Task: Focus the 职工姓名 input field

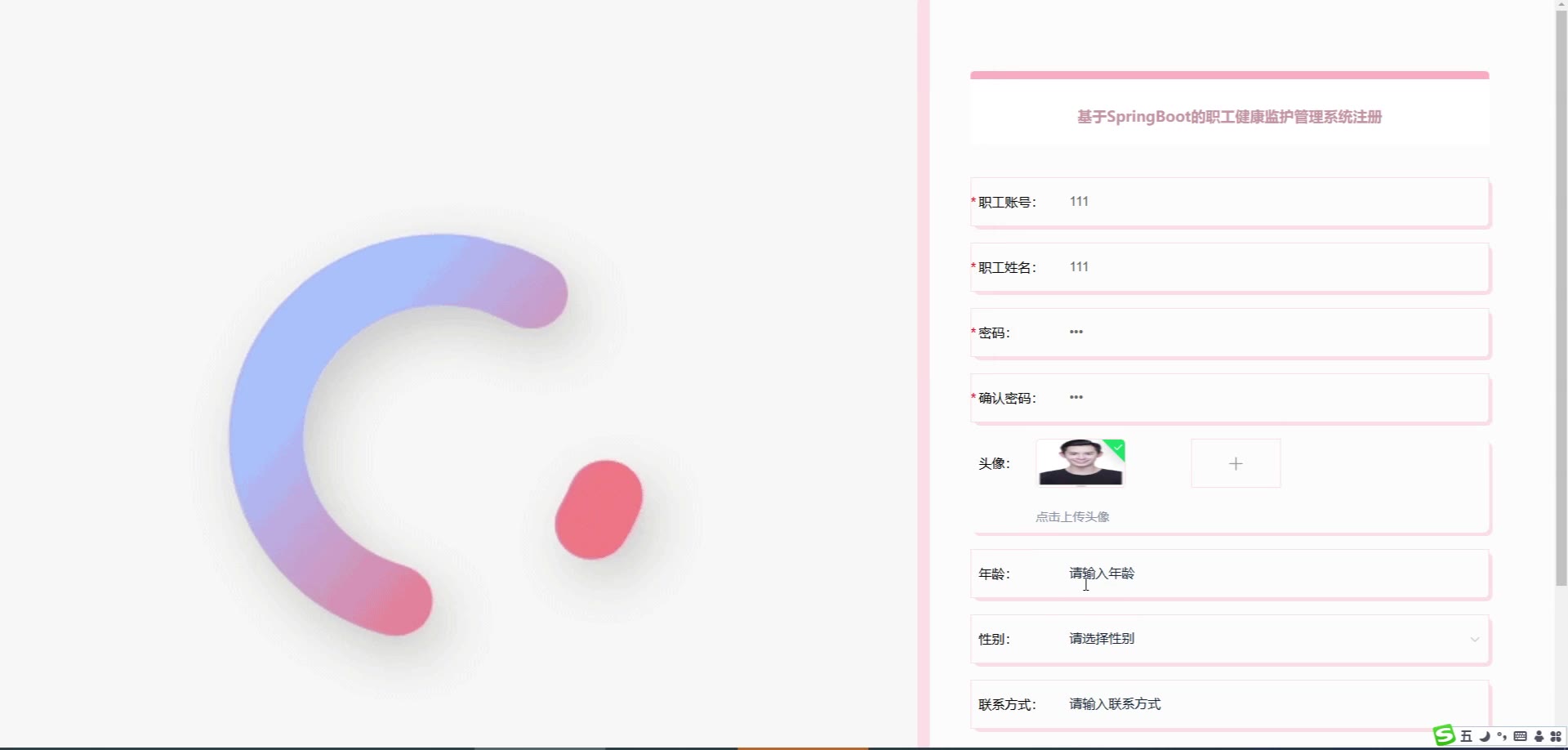Action: [x=1274, y=267]
